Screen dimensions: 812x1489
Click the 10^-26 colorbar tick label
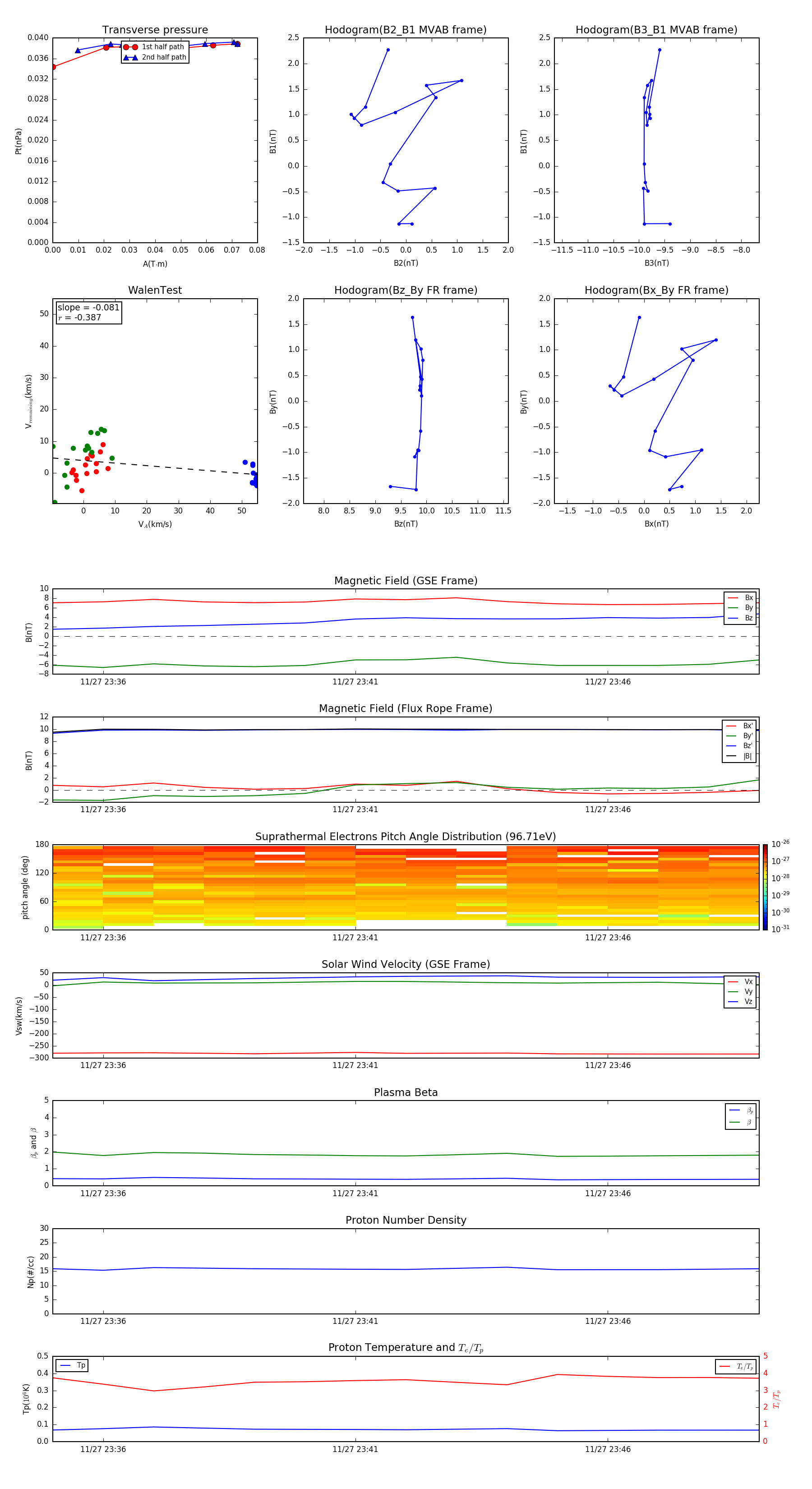pyautogui.click(x=780, y=844)
